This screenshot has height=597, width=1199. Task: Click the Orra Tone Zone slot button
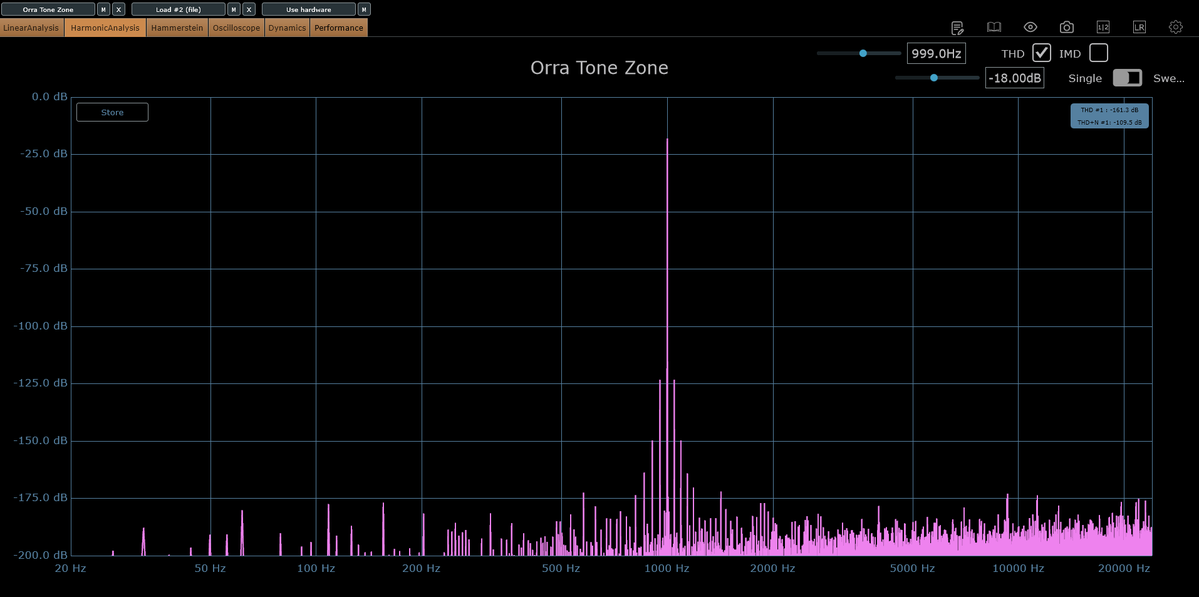click(x=48, y=9)
